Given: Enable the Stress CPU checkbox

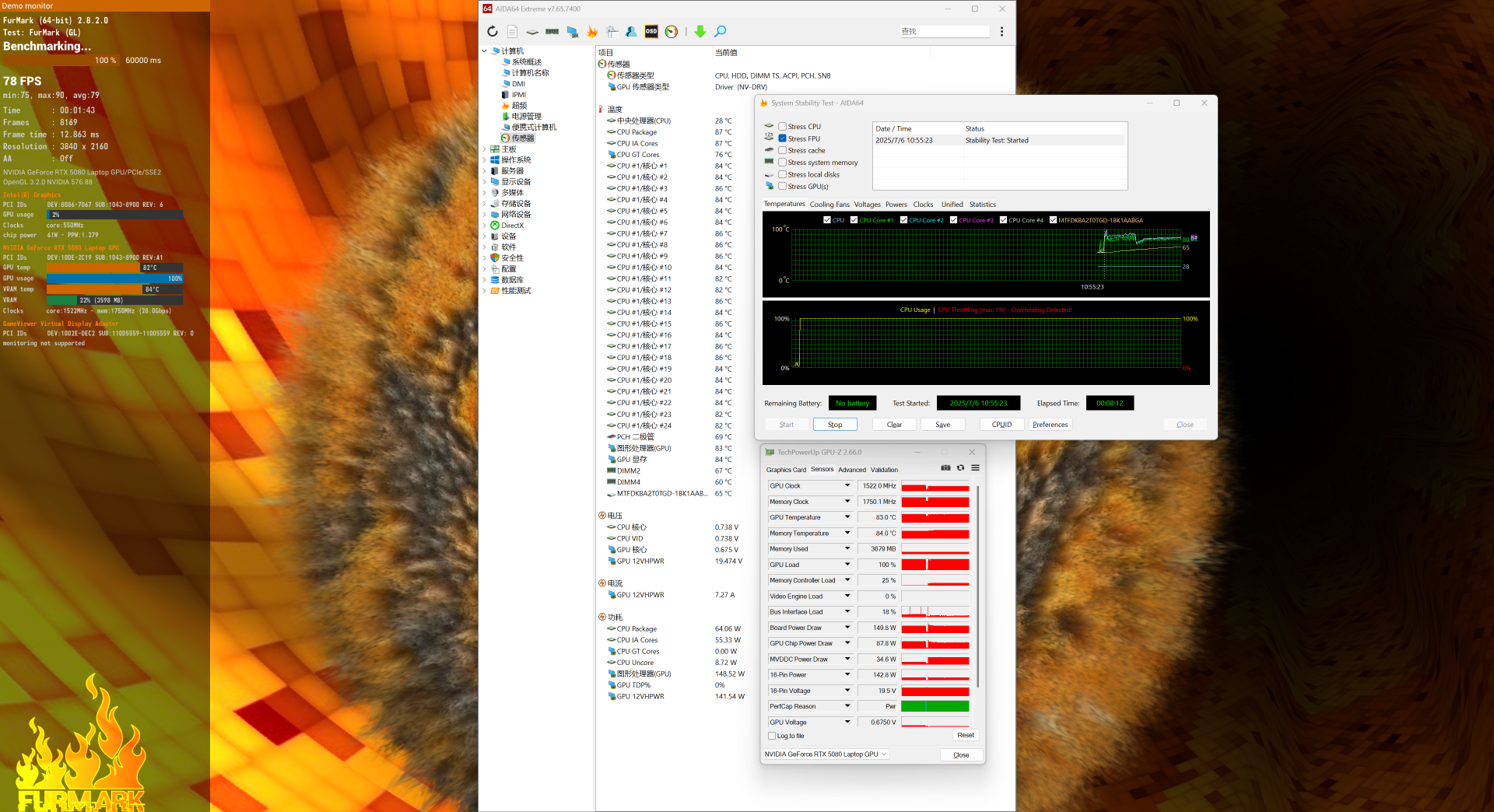Looking at the screenshot, I should [782, 127].
